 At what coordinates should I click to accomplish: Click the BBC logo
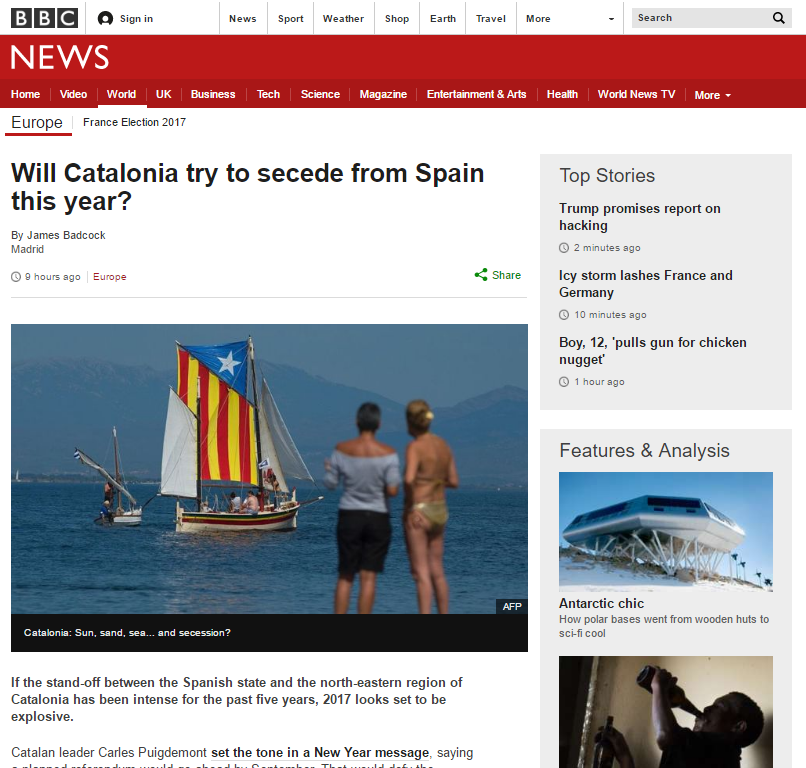tap(45, 18)
